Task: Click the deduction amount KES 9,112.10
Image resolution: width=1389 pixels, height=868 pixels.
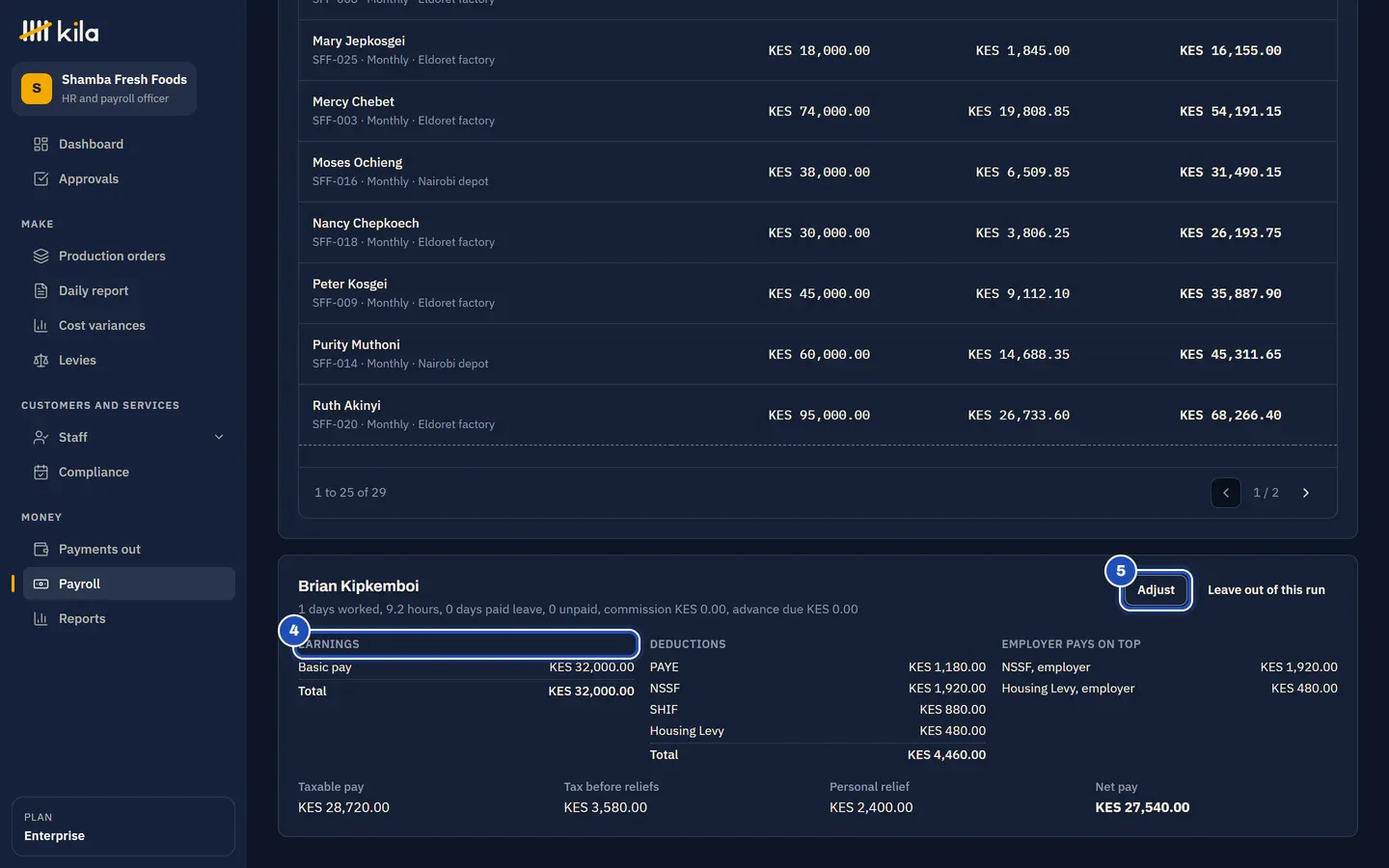Action: (1022, 294)
